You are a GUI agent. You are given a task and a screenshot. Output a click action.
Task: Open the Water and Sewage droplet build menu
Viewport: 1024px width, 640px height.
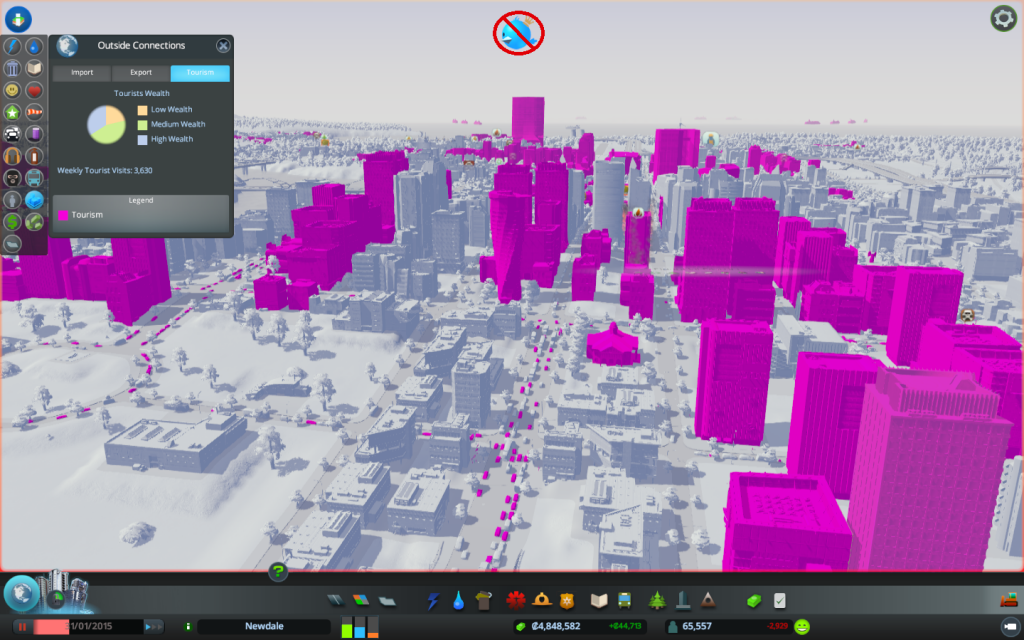(458, 600)
